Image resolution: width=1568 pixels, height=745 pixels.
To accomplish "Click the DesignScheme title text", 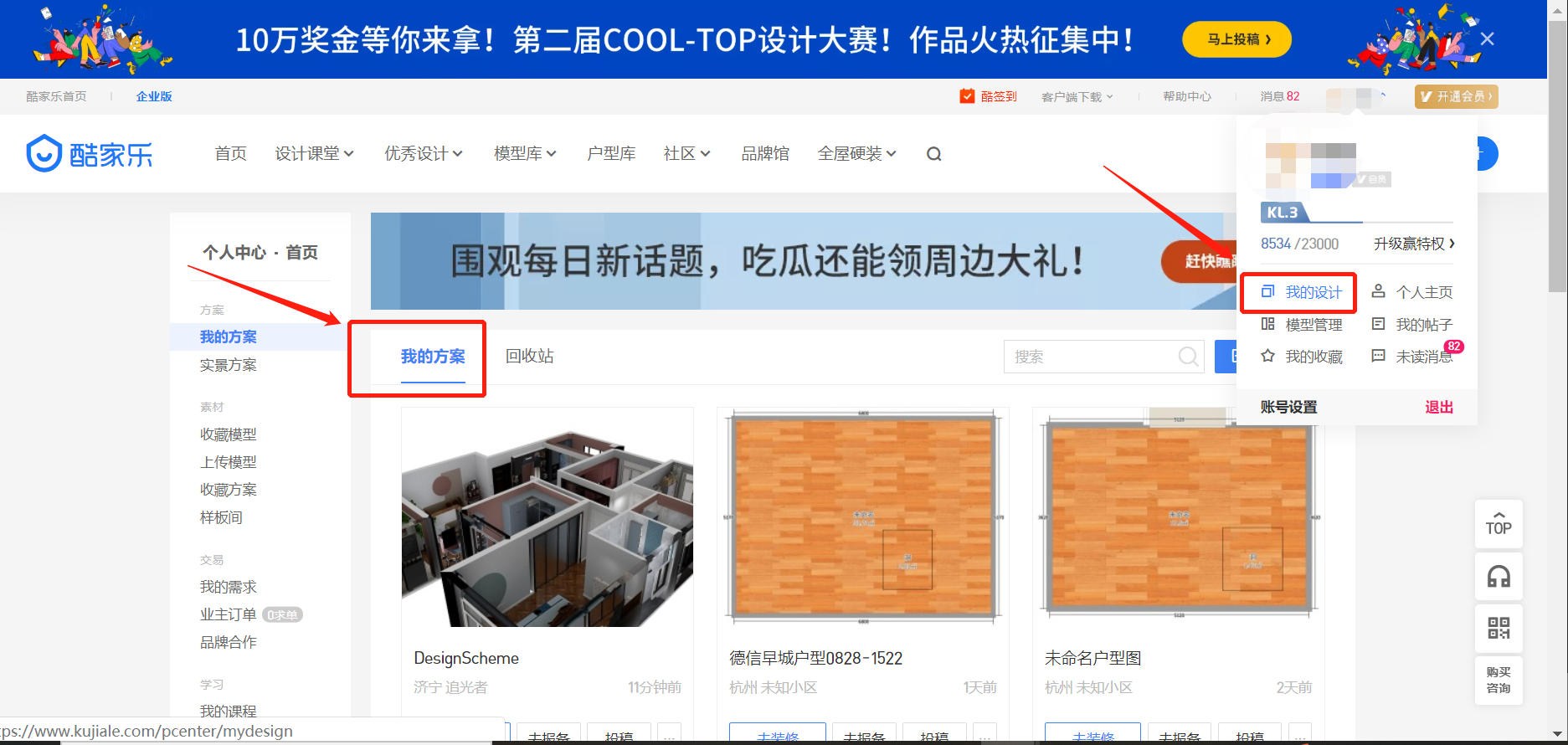I will [x=466, y=658].
